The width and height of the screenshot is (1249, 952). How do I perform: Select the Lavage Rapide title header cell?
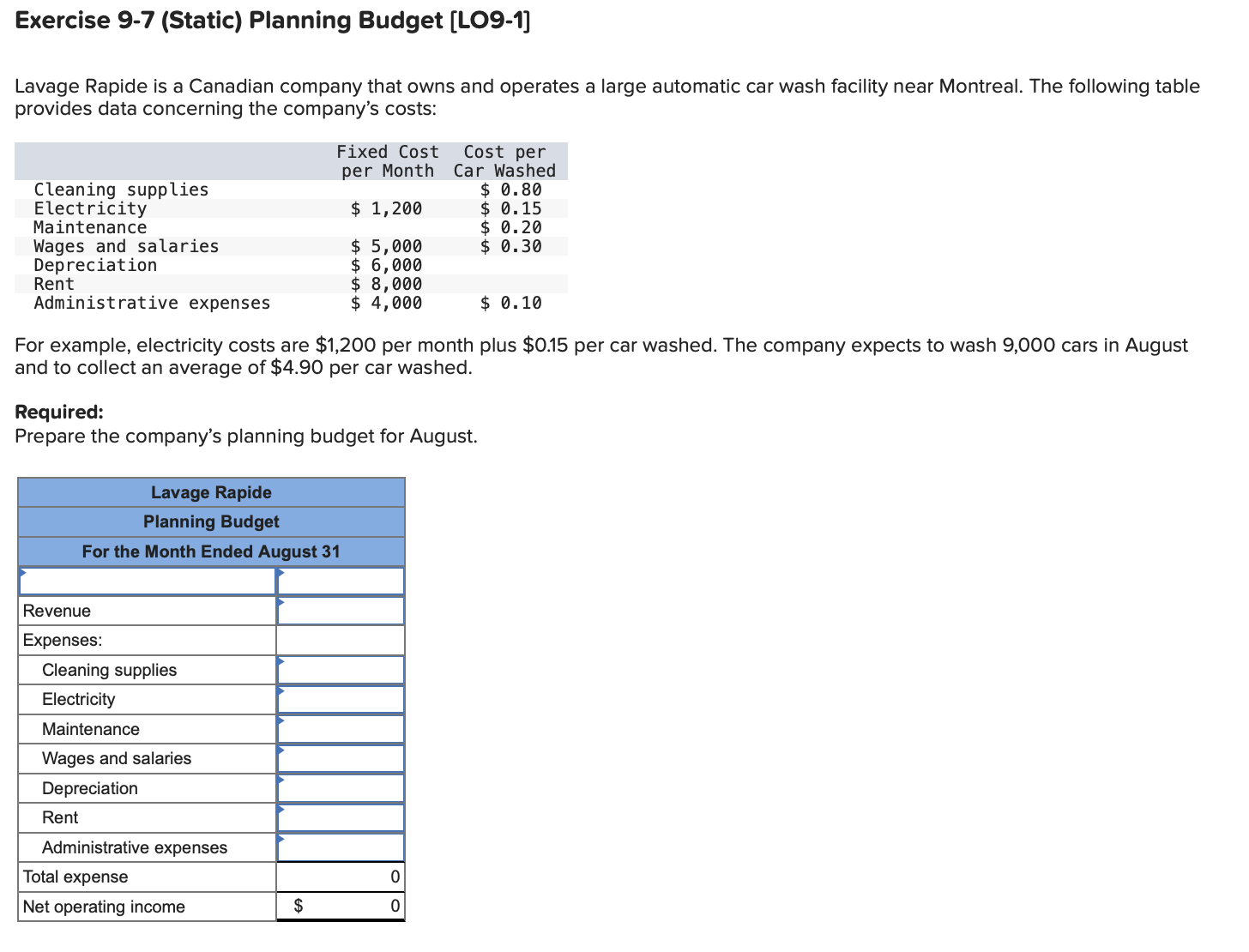pyautogui.click(x=211, y=492)
